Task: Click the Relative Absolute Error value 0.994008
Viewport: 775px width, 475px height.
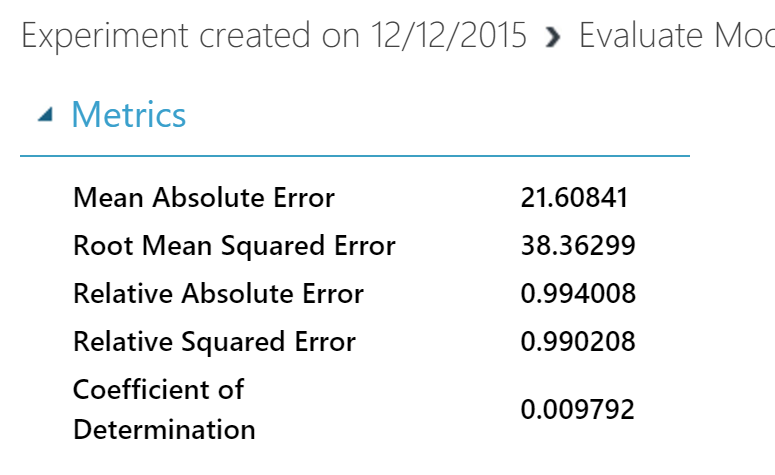Action: coord(578,294)
